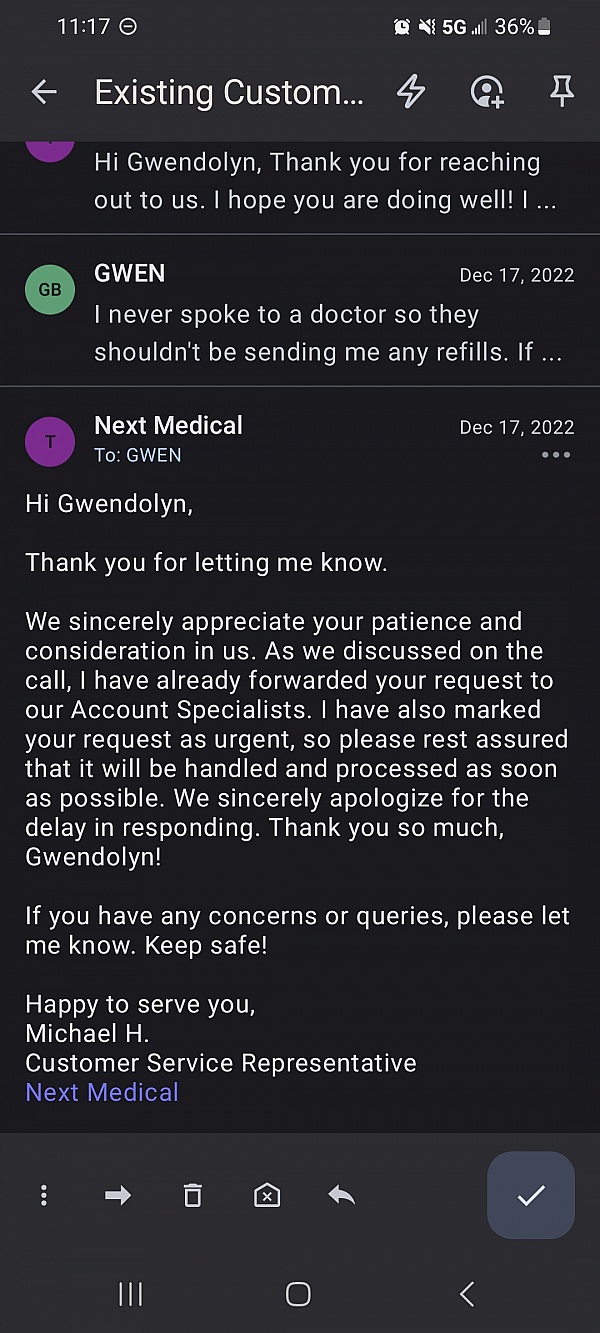Forward the email with the forward arrow icon
This screenshot has width=600, height=1333.
click(x=118, y=1195)
